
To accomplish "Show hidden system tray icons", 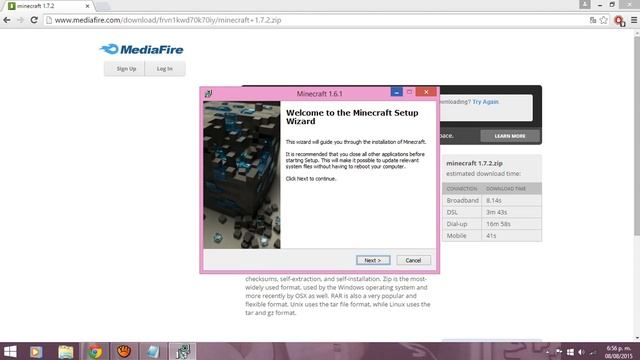I will [x=548, y=352].
